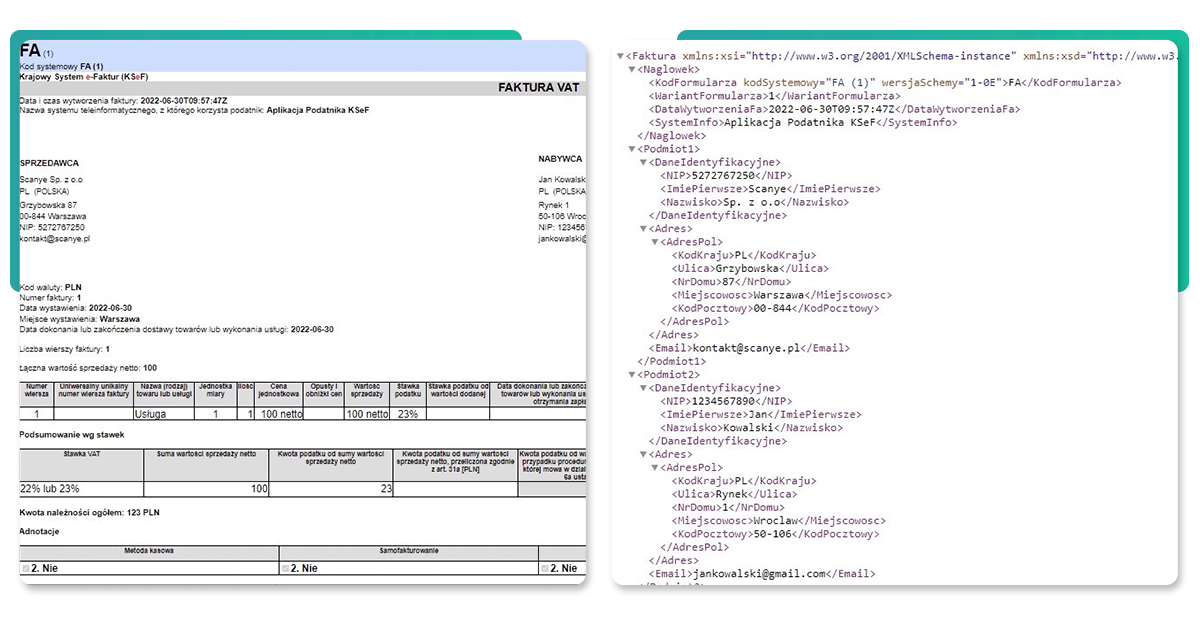This screenshot has width=1200, height=628.
Task: Select the WariantFormularza XML line
Action: coord(774,96)
